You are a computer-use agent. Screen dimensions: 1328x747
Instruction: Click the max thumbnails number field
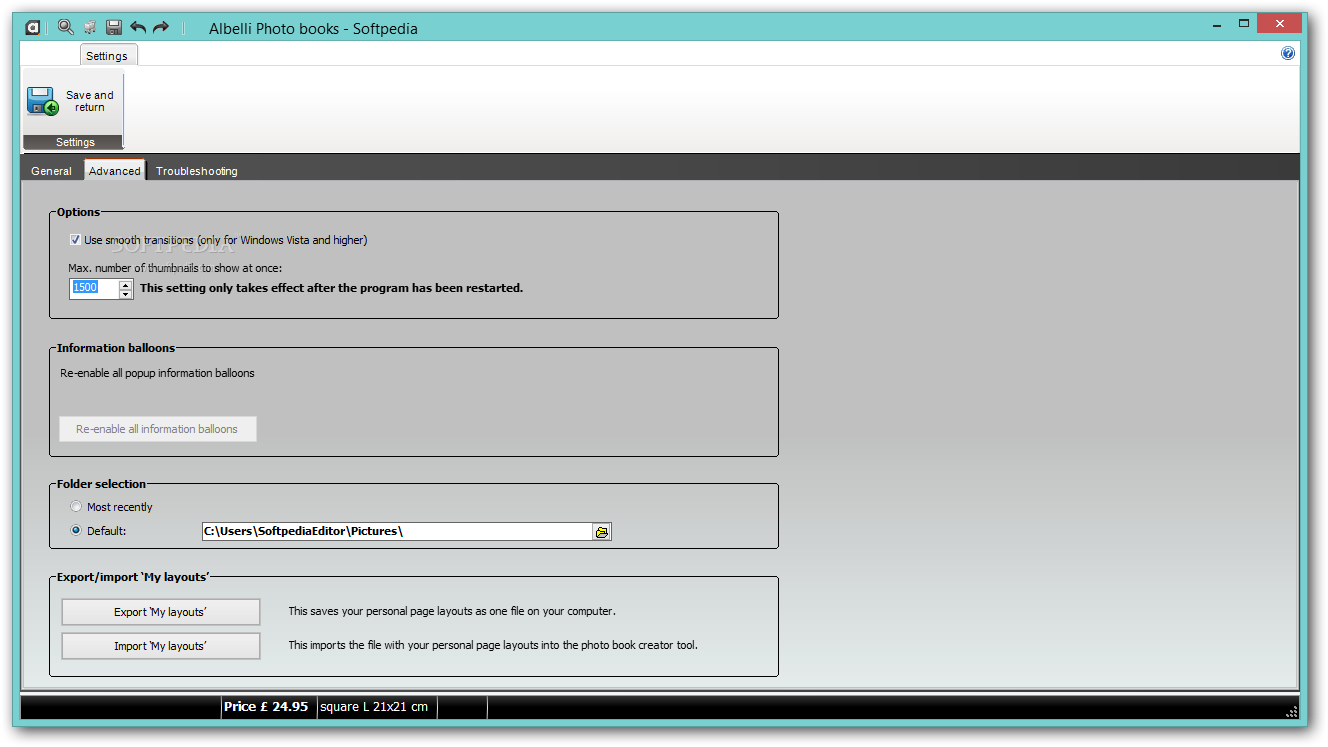pos(94,288)
